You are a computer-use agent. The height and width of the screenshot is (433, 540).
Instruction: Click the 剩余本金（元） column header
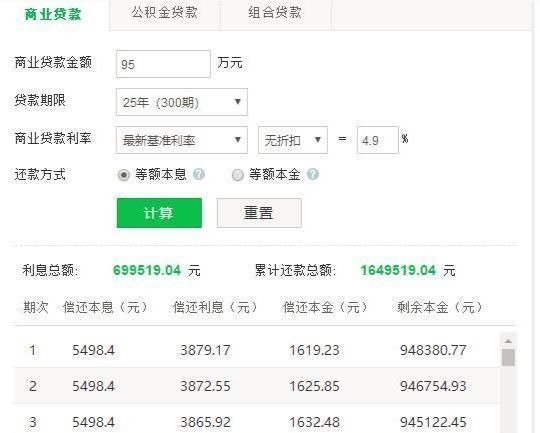point(439,307)
